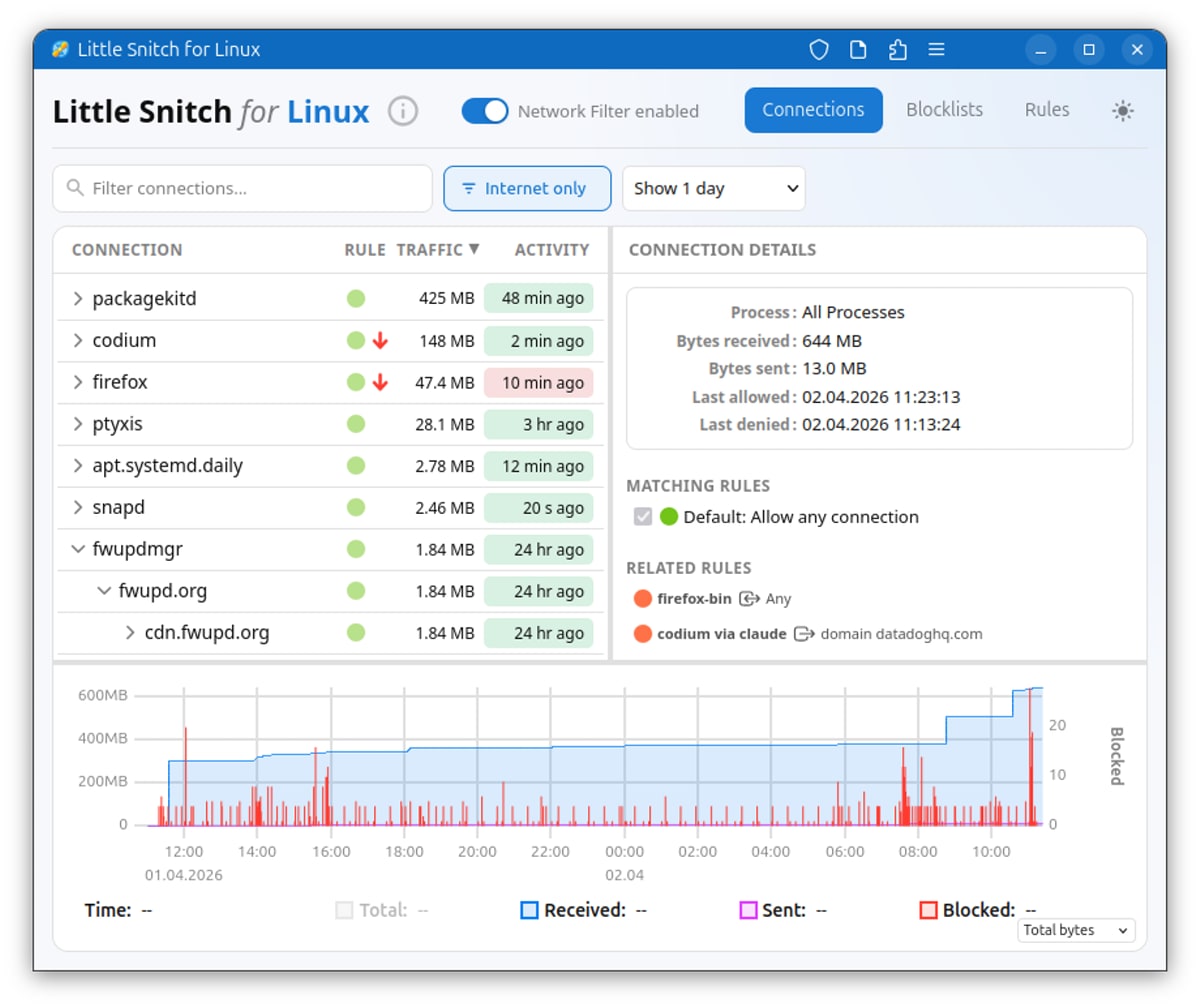Sort by the TRAFFIC column arrow
Screen dimensions: 1200x1008
click(x=474, y=249)
